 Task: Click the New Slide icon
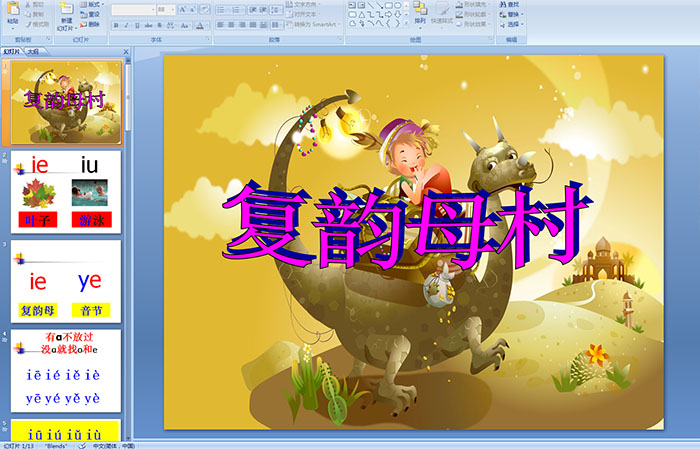[66, 8]
